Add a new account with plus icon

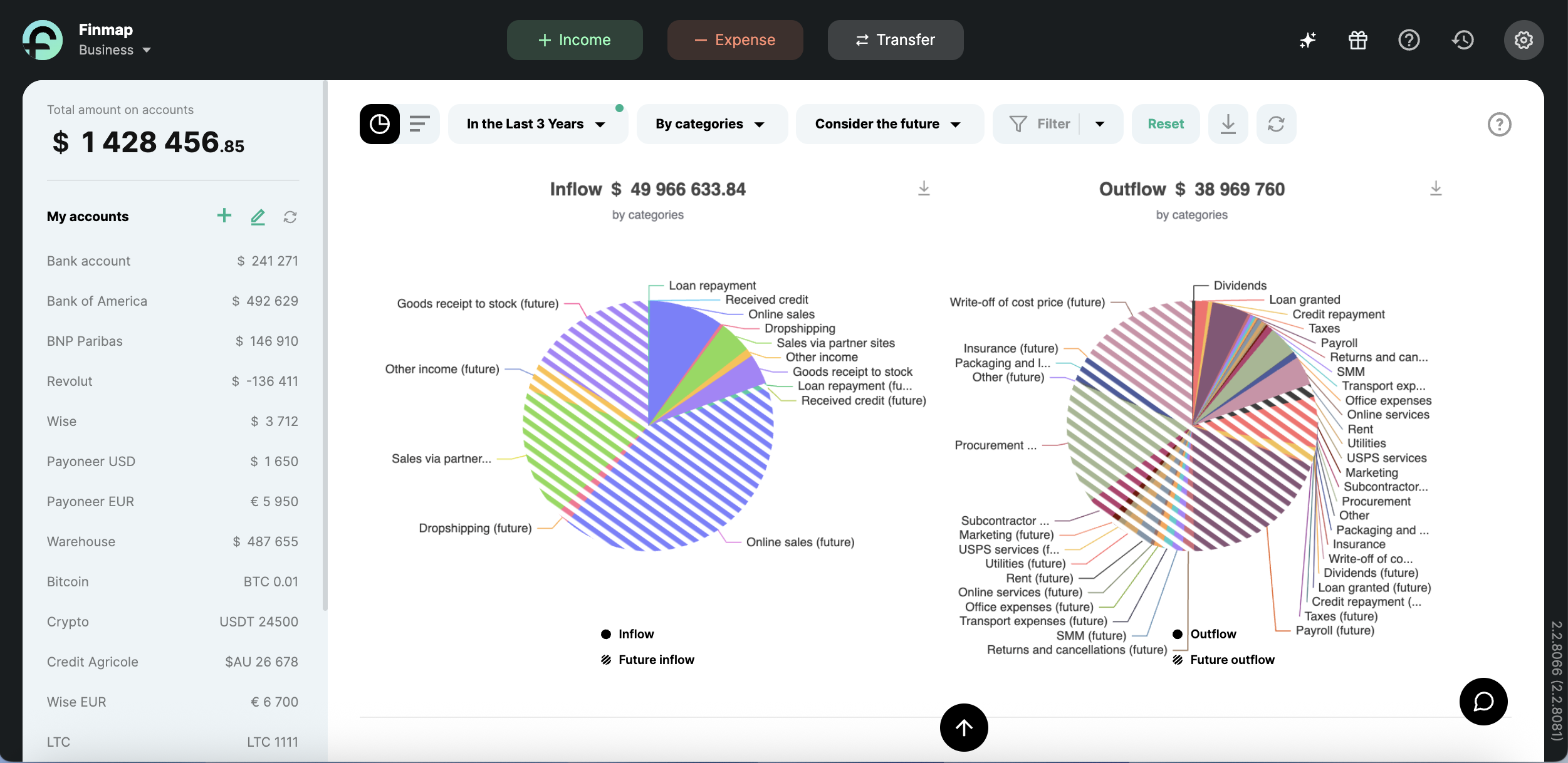(224, 216)
